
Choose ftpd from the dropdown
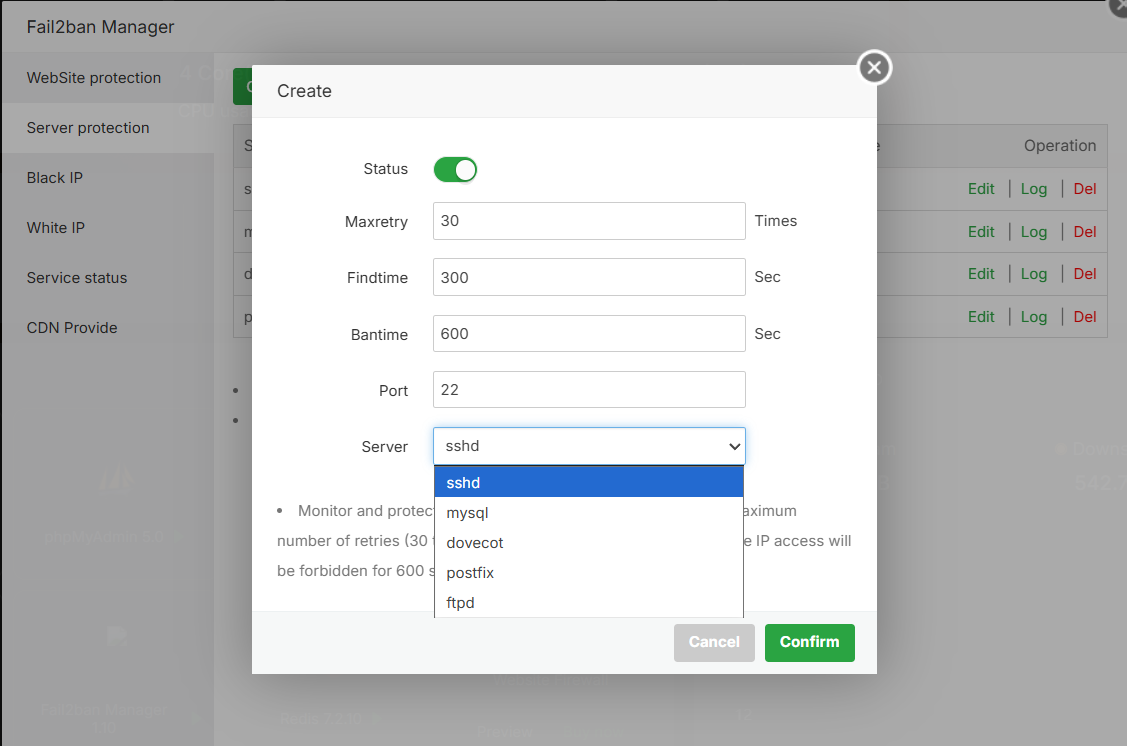click(589, 603)
